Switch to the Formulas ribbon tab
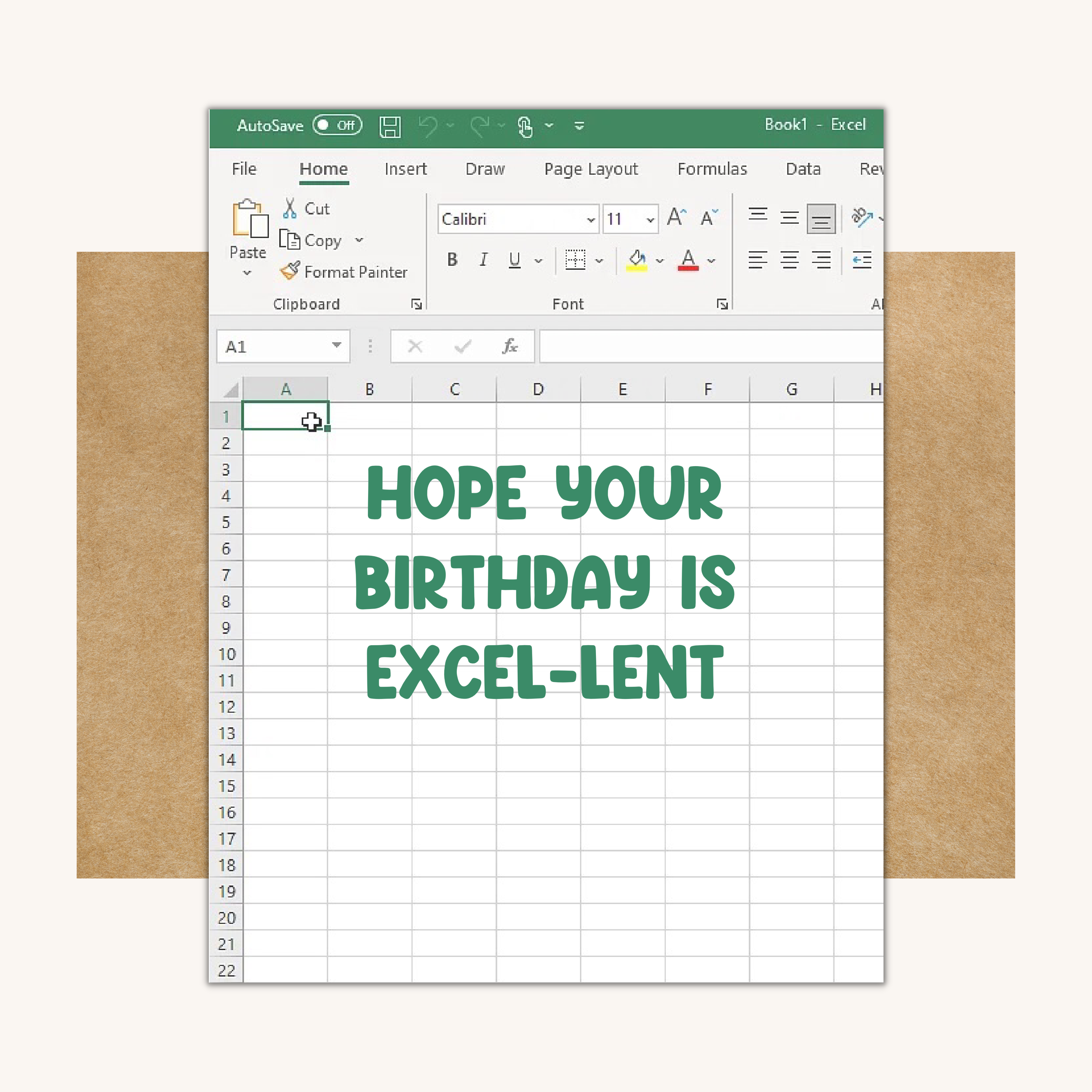 point(712,169)
